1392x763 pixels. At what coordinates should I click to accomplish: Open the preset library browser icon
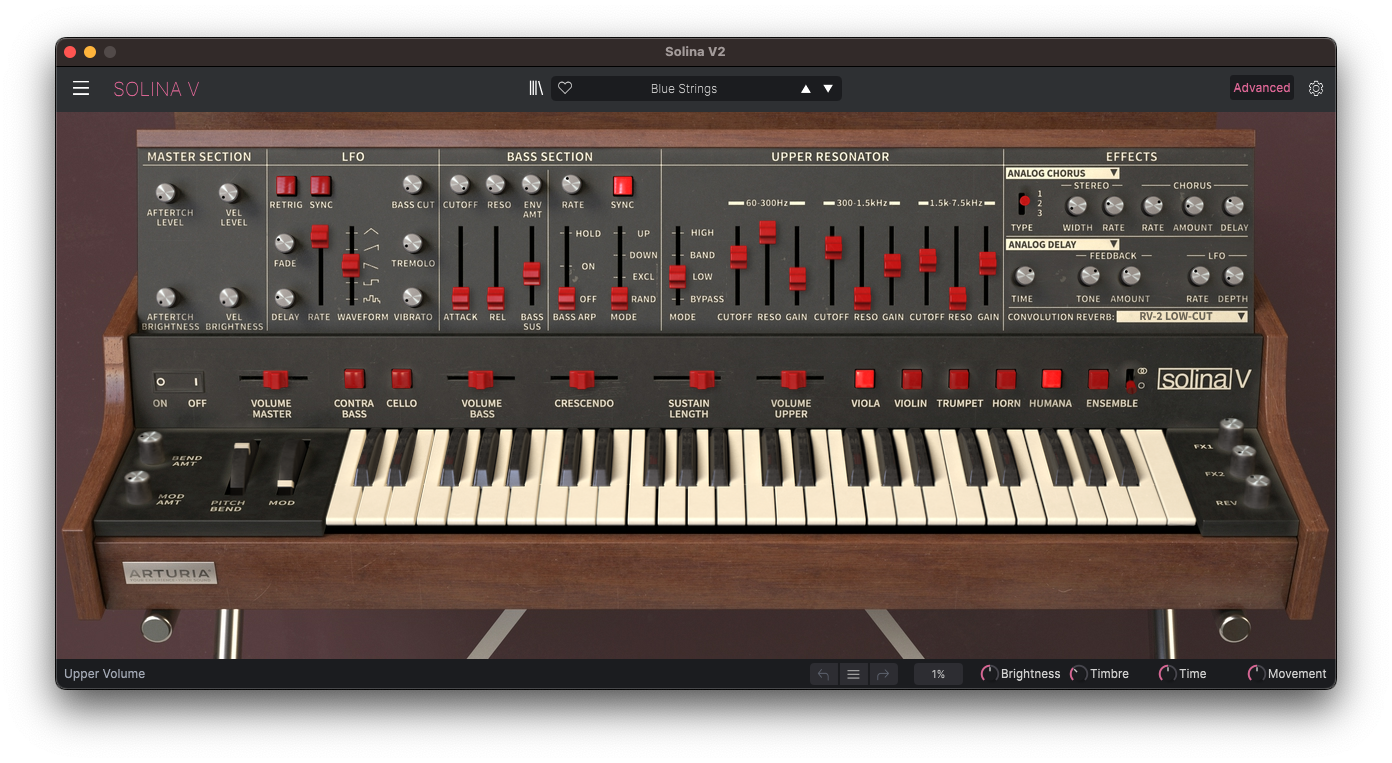click(536, 88)
